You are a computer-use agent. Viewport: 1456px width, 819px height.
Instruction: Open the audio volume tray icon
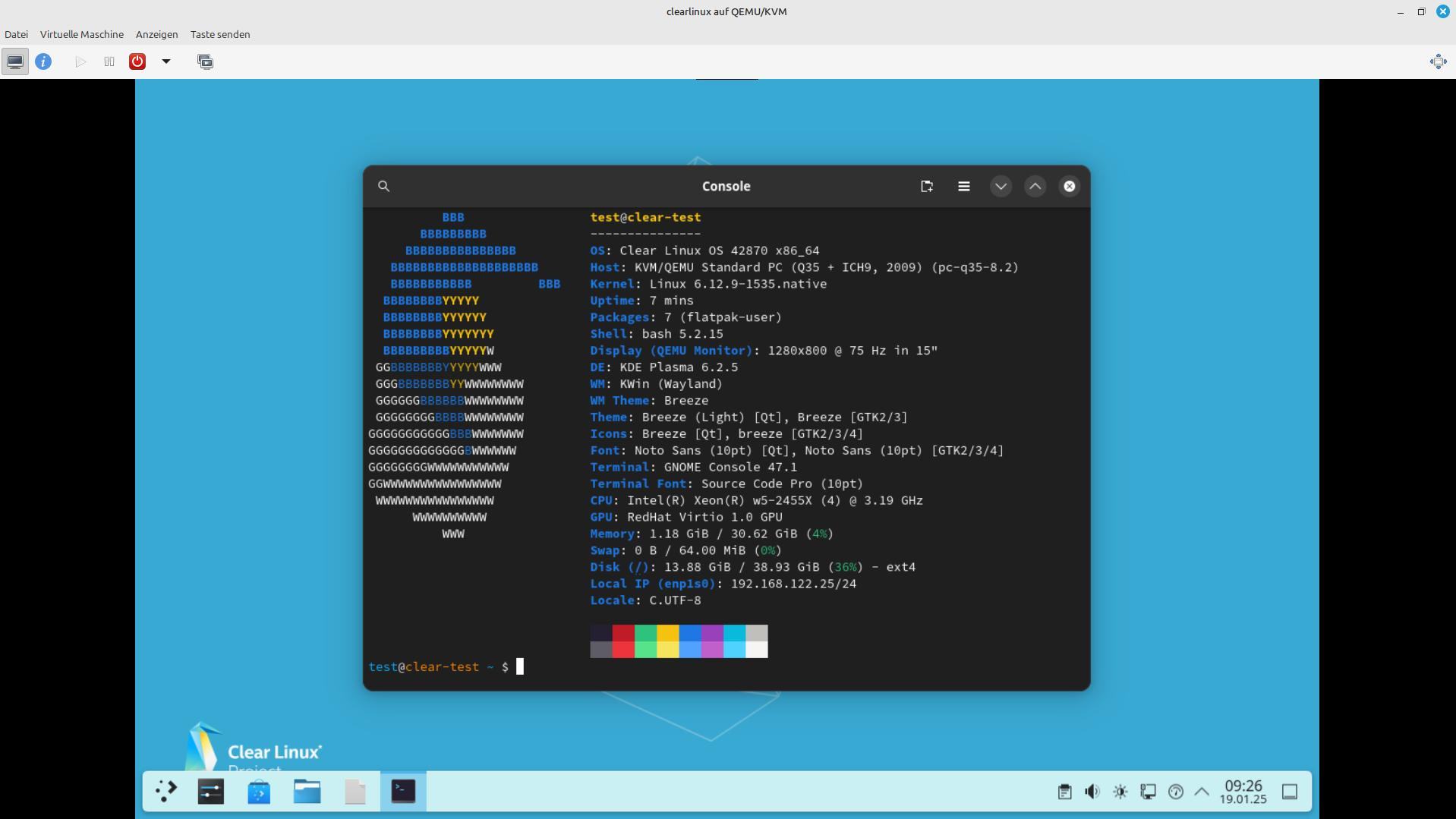pyautogui.click(x=1092, y=792)
